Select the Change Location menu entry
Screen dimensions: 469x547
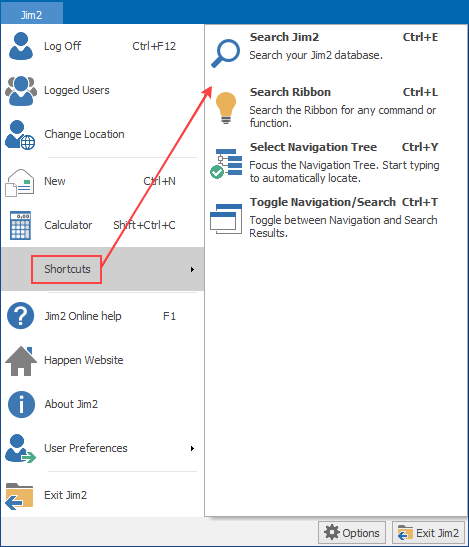click(103, 134)
